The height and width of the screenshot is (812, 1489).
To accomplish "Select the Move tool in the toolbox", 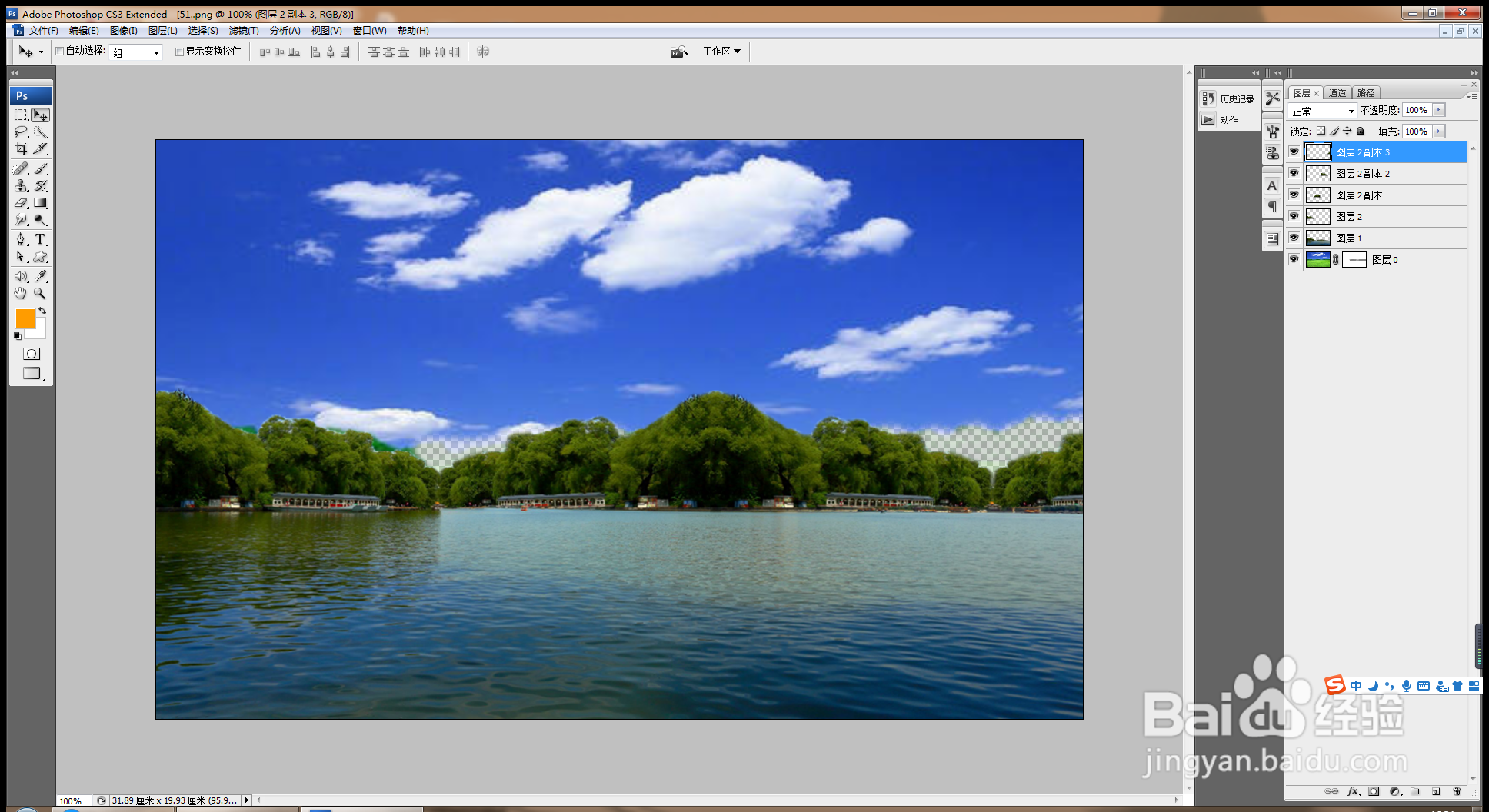I will [x=41, y=115].
